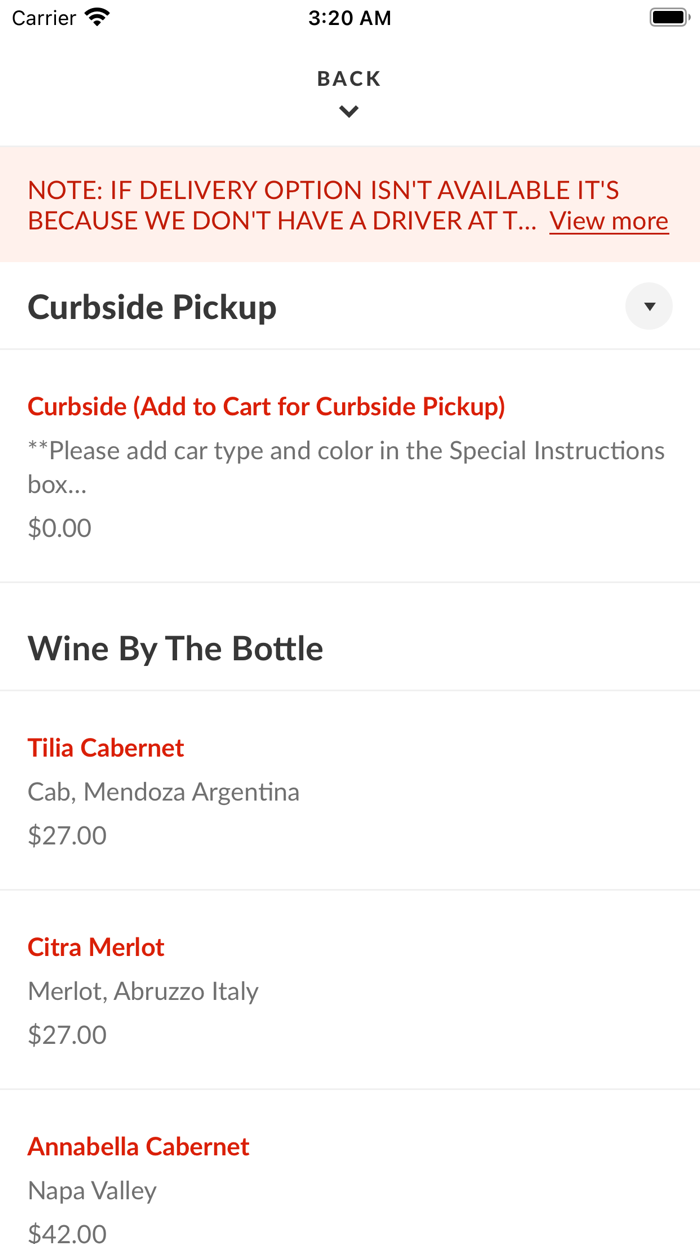Viewport: 700px width, 1244px height.
Task: Tap the circled dropdown arrow beside Curbside Pickup
Action: (649, 306)
